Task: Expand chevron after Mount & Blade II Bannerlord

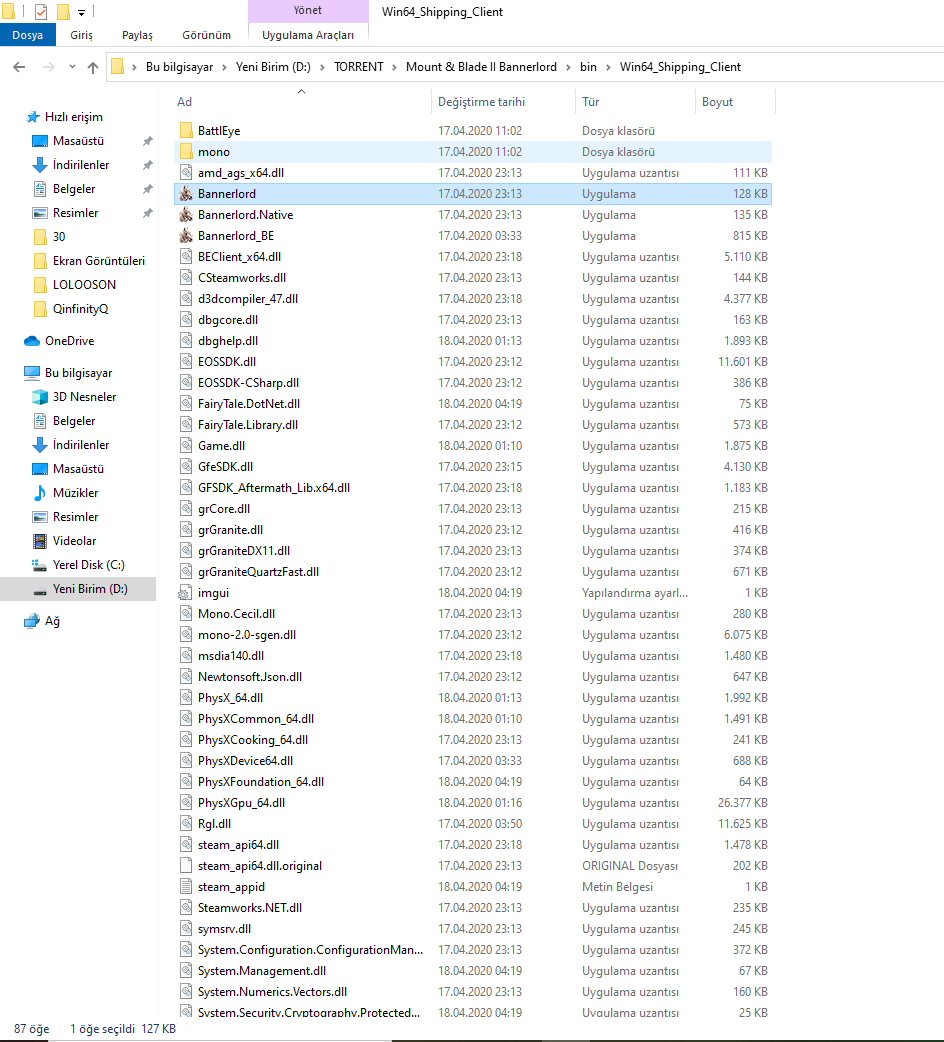Action: (568, 67)
